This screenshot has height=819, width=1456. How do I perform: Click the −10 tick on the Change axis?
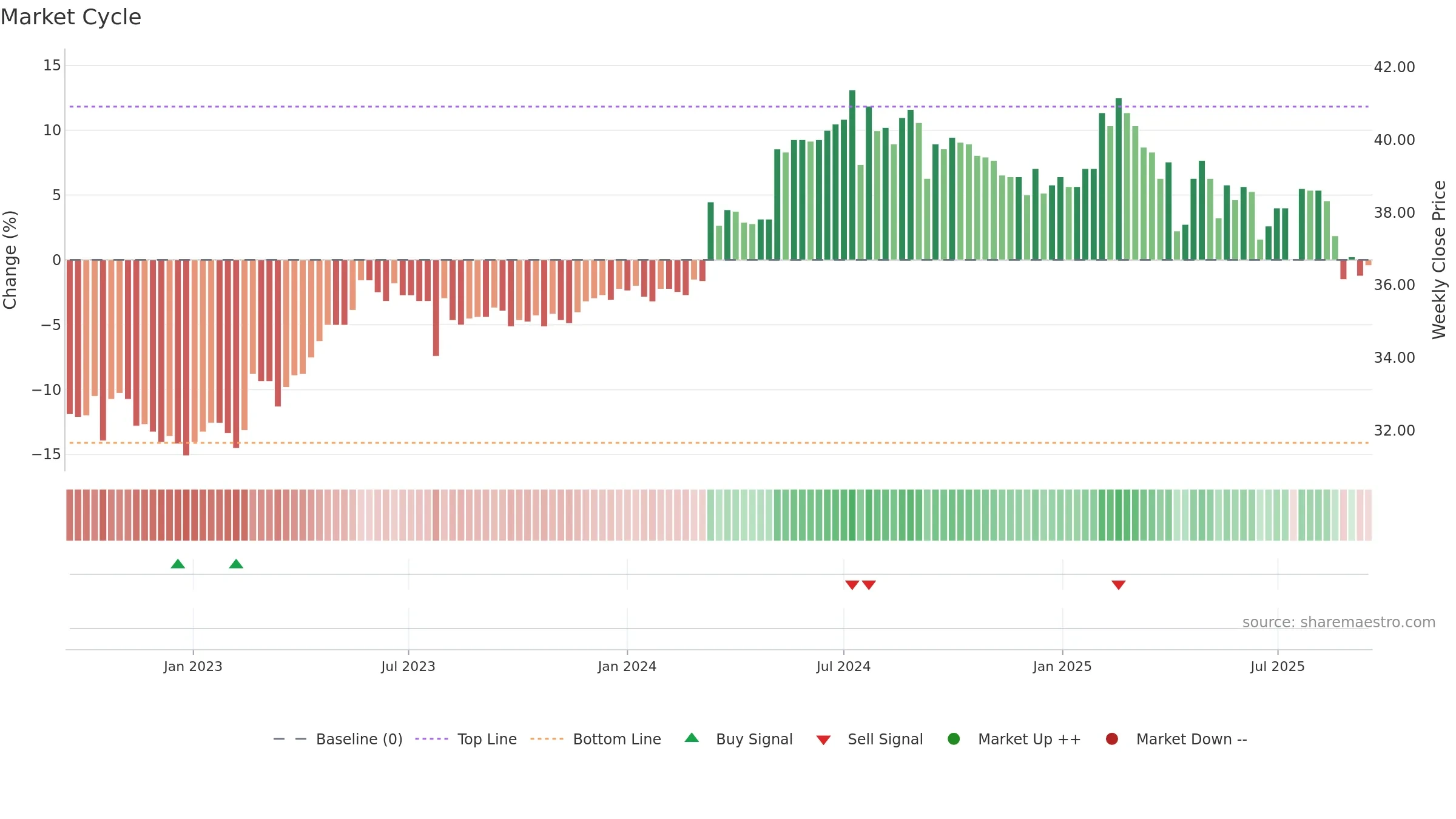47,389
